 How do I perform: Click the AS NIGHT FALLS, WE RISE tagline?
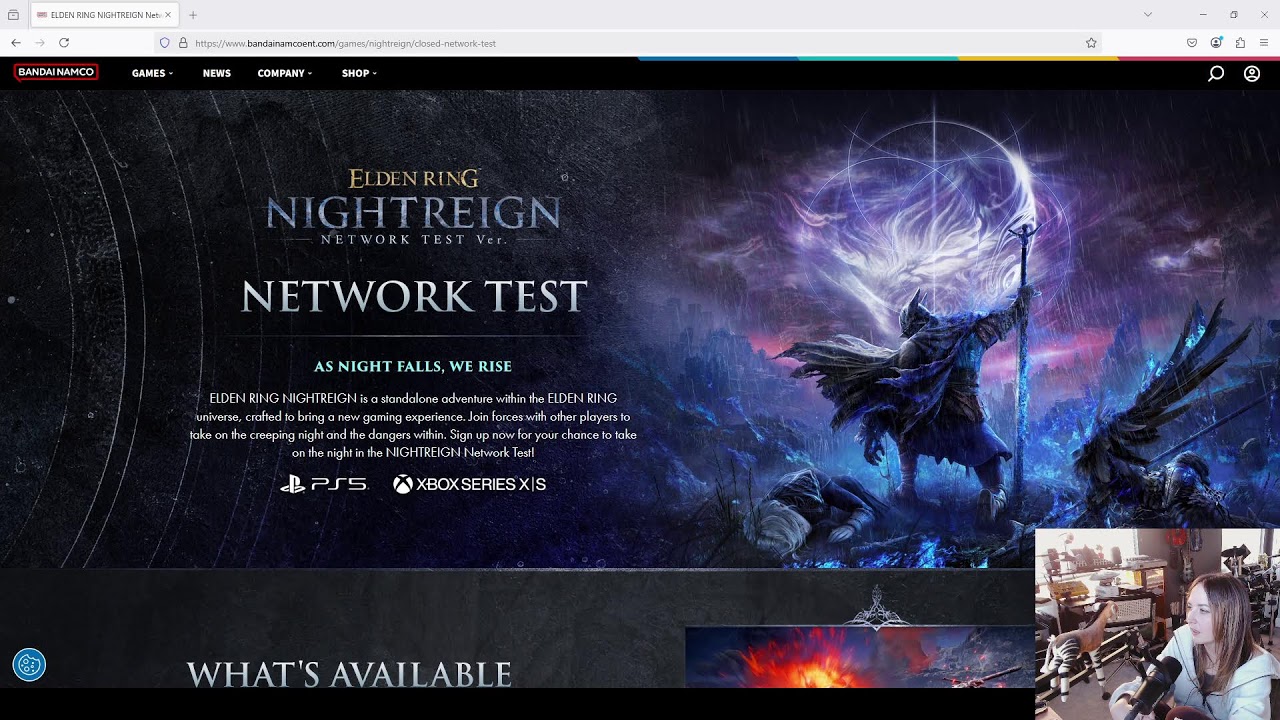point(413,367)
